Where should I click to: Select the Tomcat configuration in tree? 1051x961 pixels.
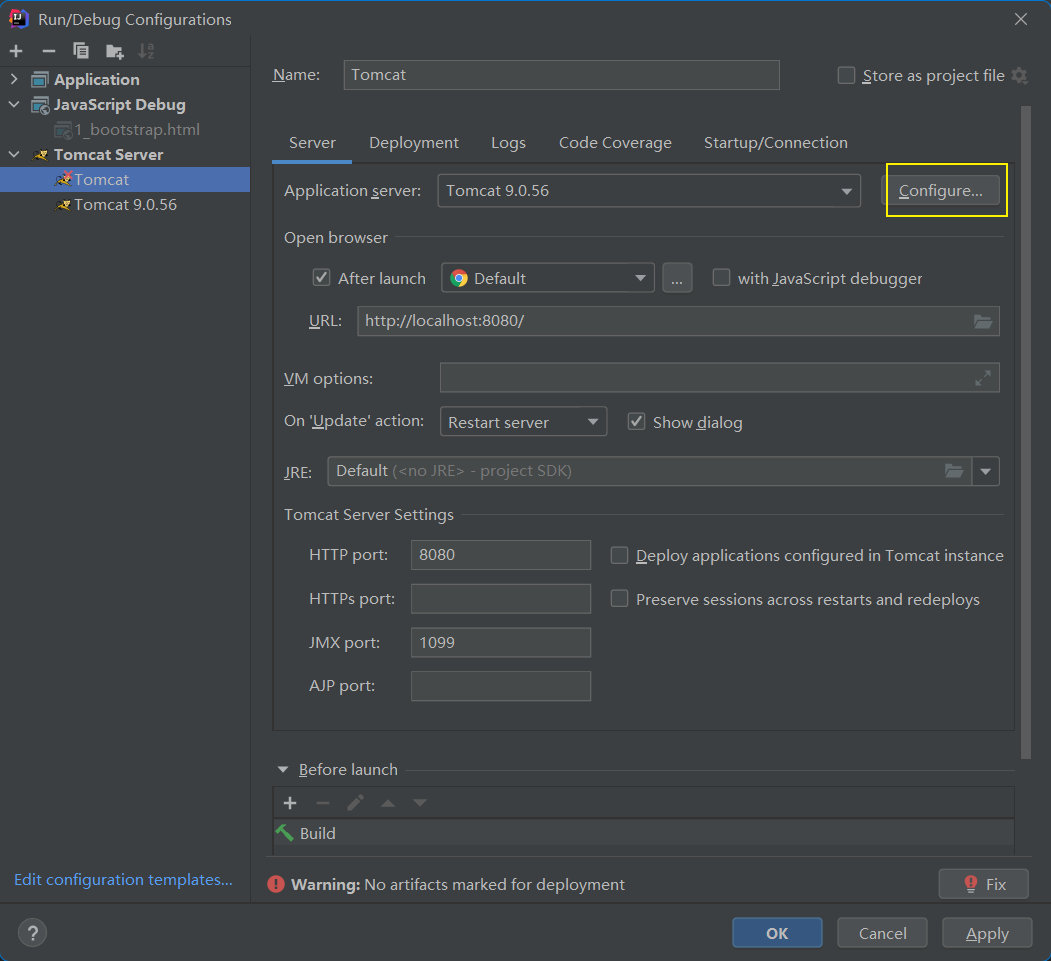(125, 180)
